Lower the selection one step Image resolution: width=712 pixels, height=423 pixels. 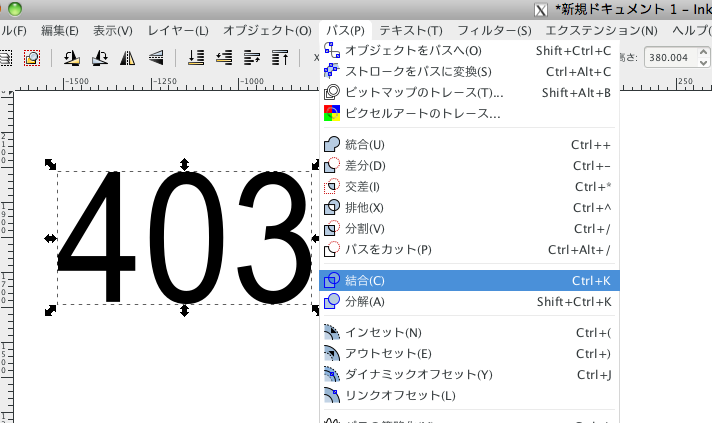point(225,58)
